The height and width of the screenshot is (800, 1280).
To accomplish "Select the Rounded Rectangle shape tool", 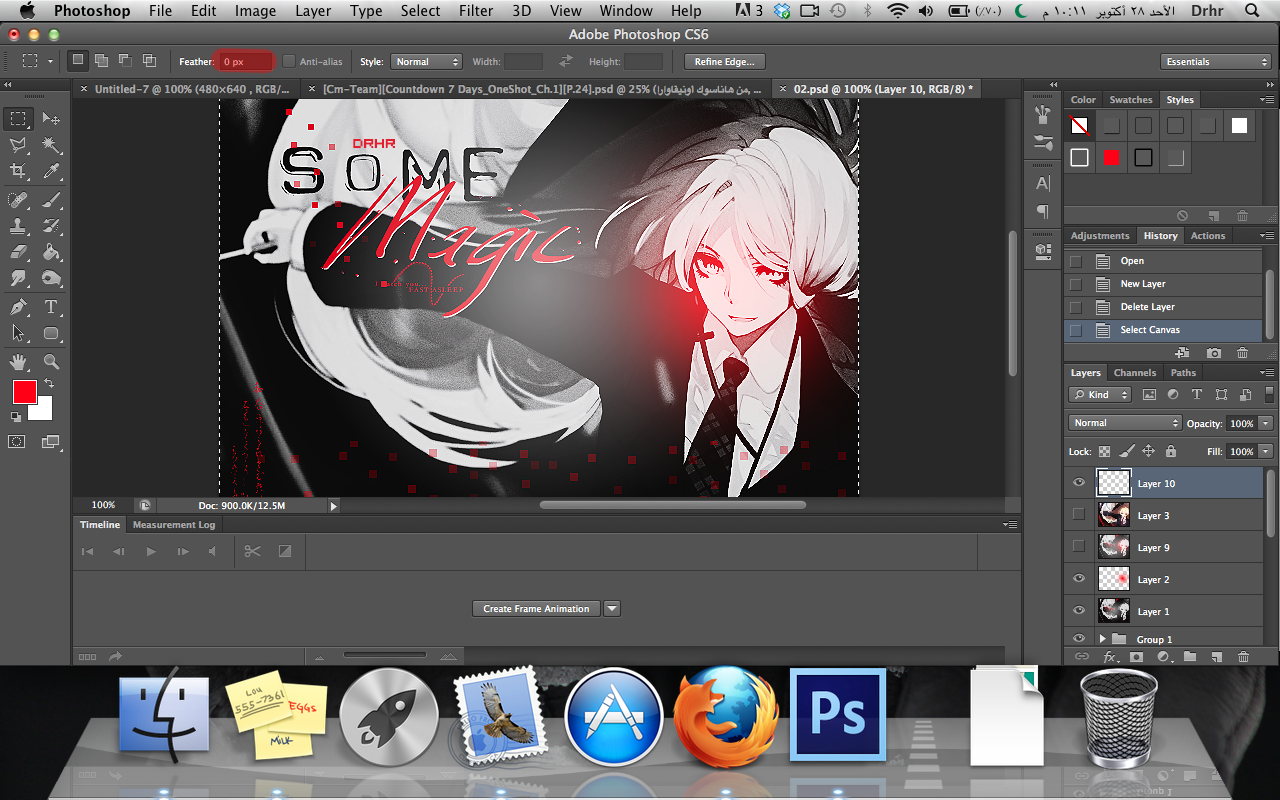I will pyautogui.click(x=52, y=333).
